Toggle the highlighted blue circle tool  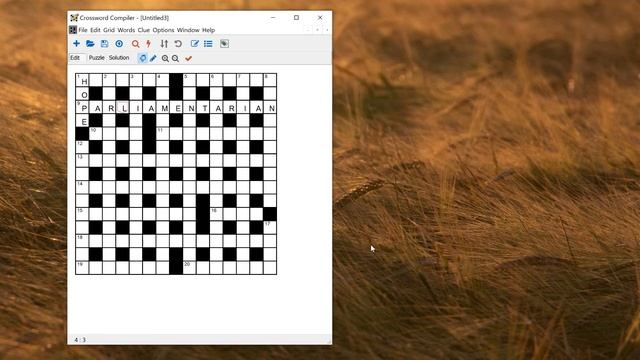pyautogui.click(x=142, y=58)
